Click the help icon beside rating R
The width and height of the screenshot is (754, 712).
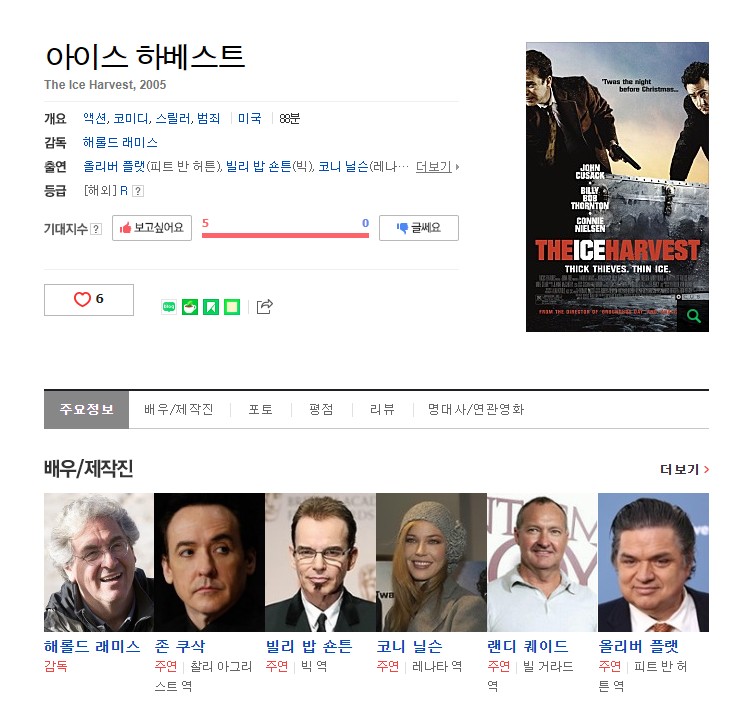(x=138, y=191)
